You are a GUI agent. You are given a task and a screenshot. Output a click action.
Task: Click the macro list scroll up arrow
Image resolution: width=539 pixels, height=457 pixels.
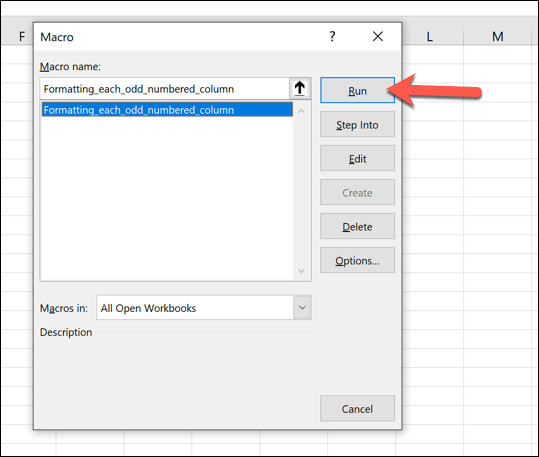pos(301,111)
